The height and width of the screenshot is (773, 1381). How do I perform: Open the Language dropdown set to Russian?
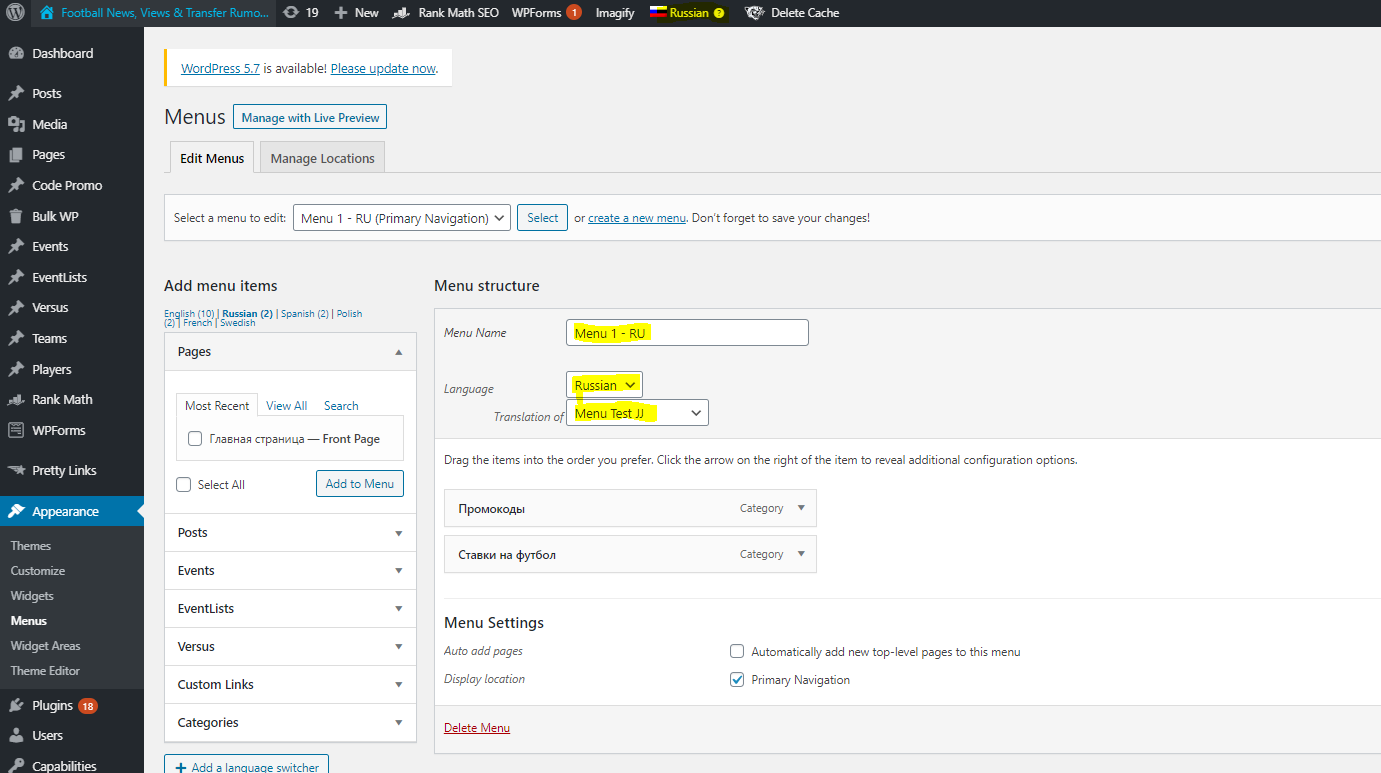[x=604, y=385]
